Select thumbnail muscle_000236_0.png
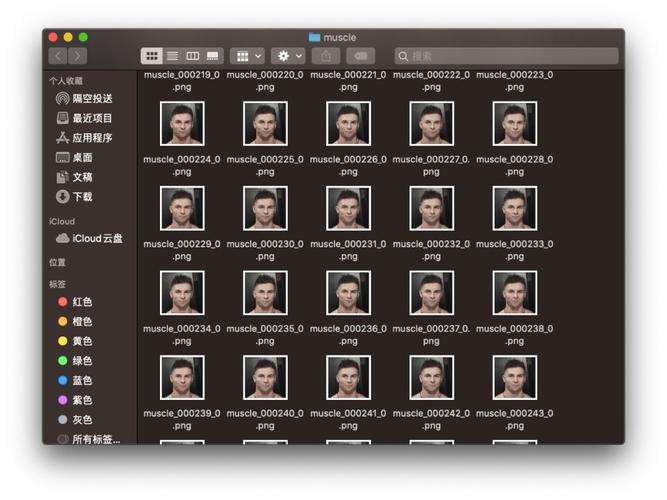Image resolution: width=667 pixels, height=500 pixels. 348,293
